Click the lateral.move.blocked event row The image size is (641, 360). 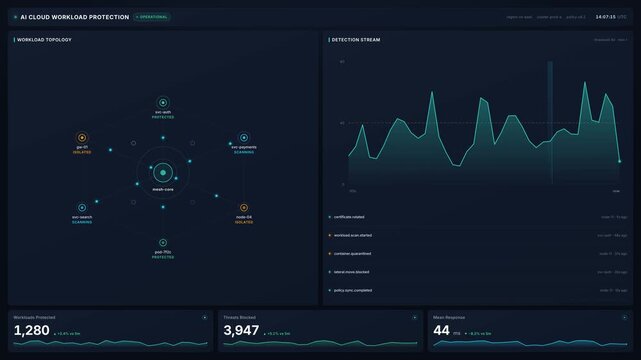pyautogui.click(x=478, y=272)
